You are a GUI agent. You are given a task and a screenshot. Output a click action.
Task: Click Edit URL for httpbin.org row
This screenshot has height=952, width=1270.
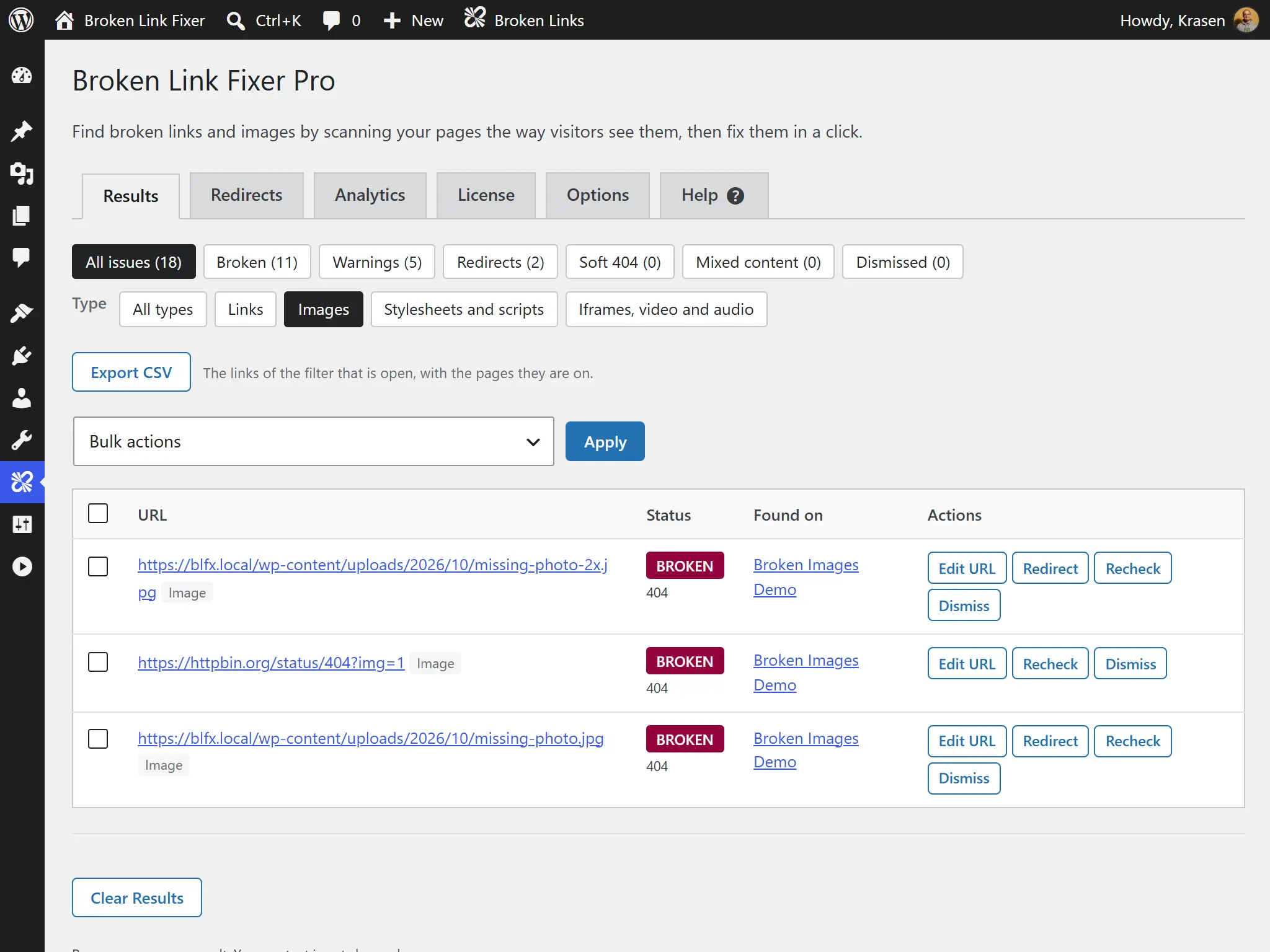click(x=967, y=663)
